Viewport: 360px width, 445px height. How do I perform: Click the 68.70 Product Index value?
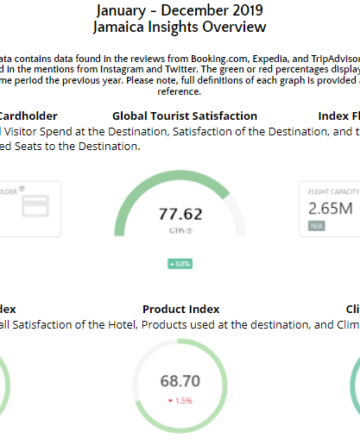click(x=180, y=381)
